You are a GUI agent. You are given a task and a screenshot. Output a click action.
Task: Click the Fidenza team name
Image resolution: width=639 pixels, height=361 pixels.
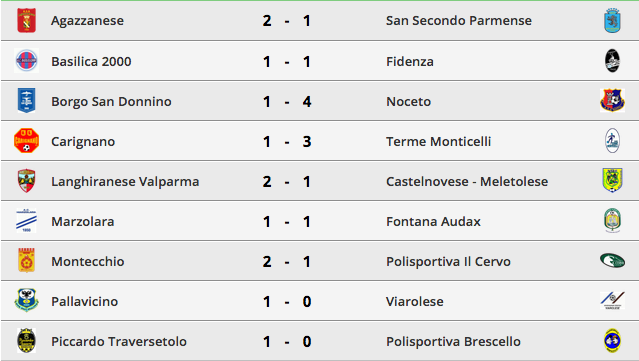(x=410, y=62)
